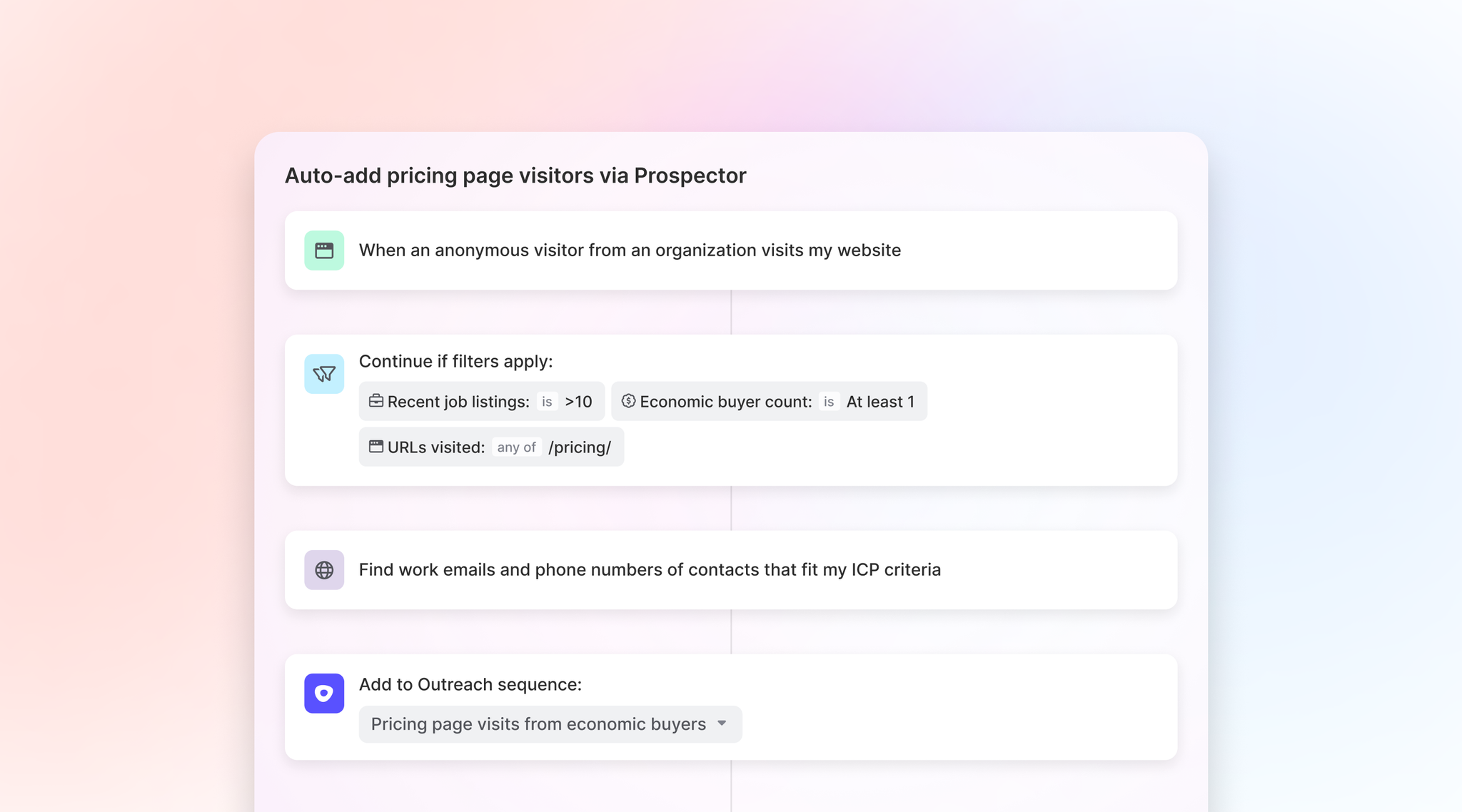This screenshot has width=1462, height=812.
Task: Click the workflow title 'Auto-add pricing page visitors'
Action: [515, 176]
